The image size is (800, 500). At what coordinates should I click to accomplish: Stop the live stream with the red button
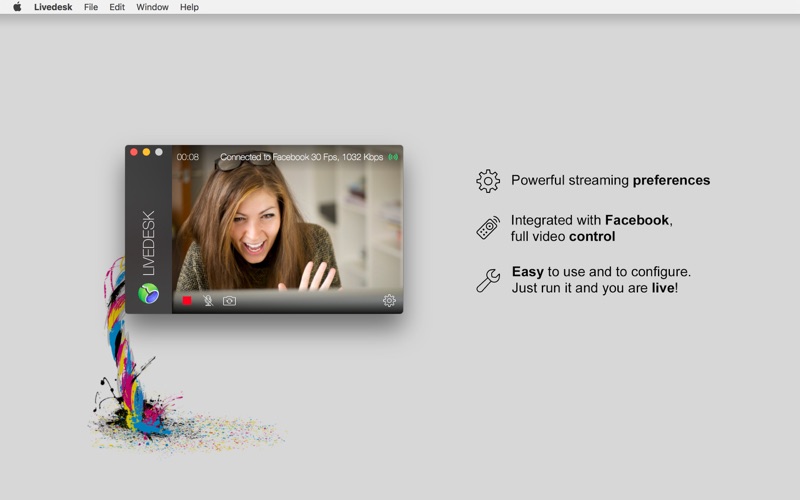pos(187,300)
